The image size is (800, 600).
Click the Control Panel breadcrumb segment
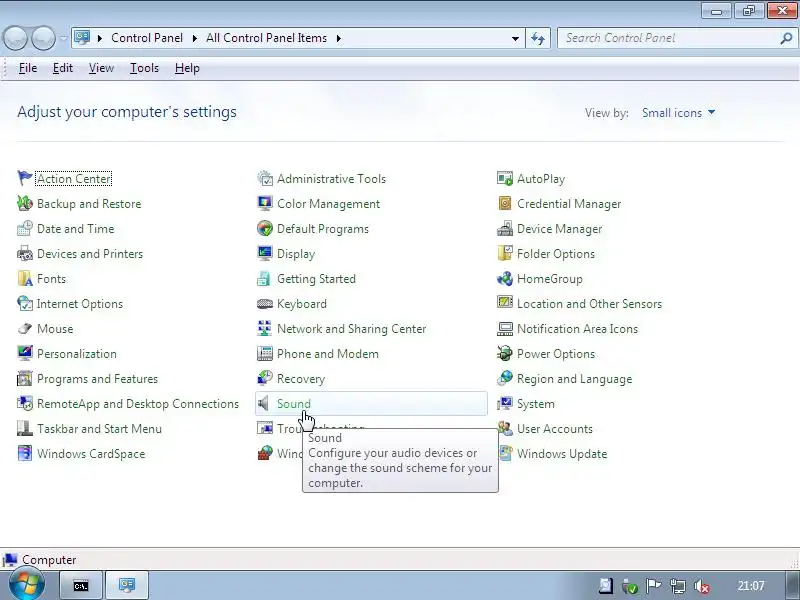click(146, 38)
